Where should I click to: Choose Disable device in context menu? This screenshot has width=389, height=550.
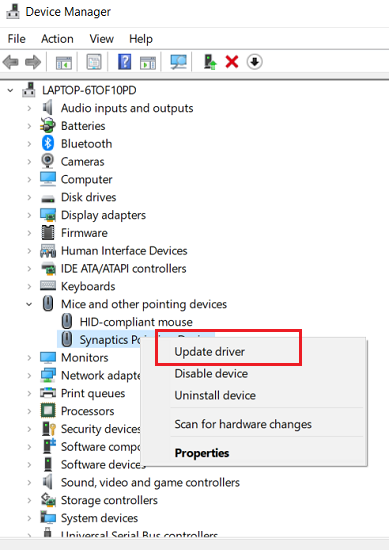coord(211,374)
